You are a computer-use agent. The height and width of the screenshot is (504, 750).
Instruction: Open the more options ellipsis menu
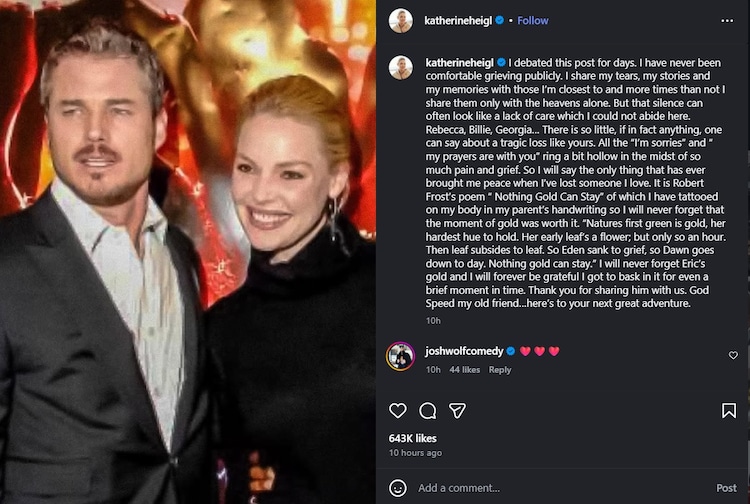727,20
